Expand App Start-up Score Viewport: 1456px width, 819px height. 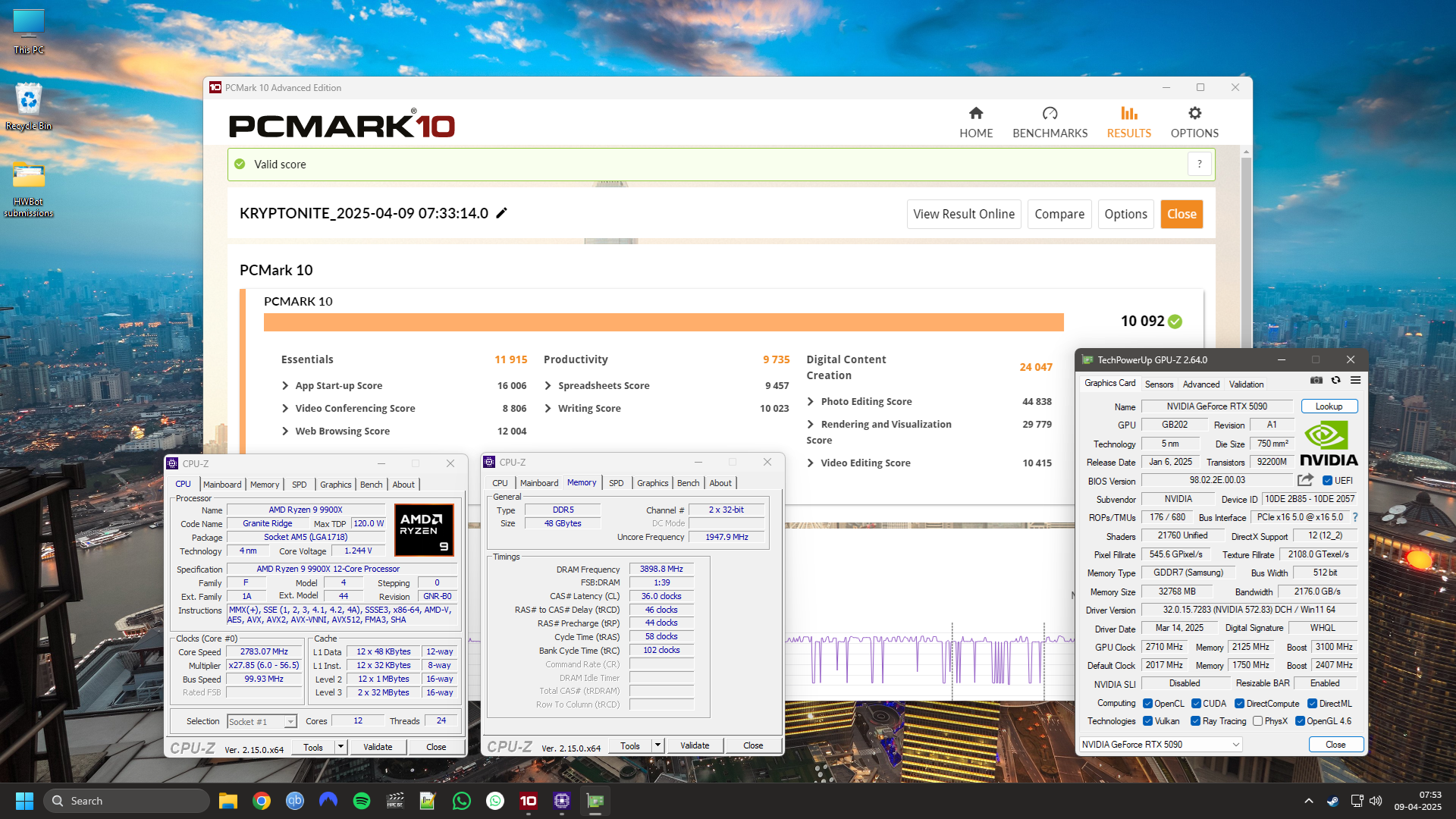(x=286, y=385)
